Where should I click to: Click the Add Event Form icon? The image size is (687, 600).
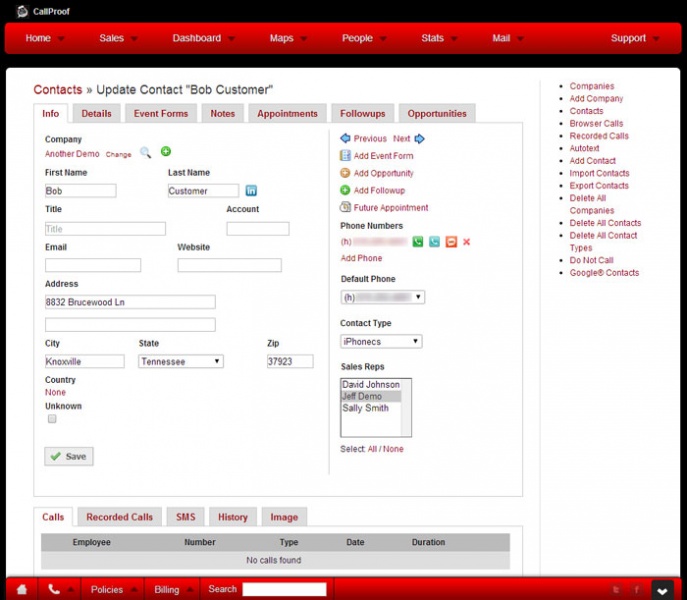tap(345, 156)
